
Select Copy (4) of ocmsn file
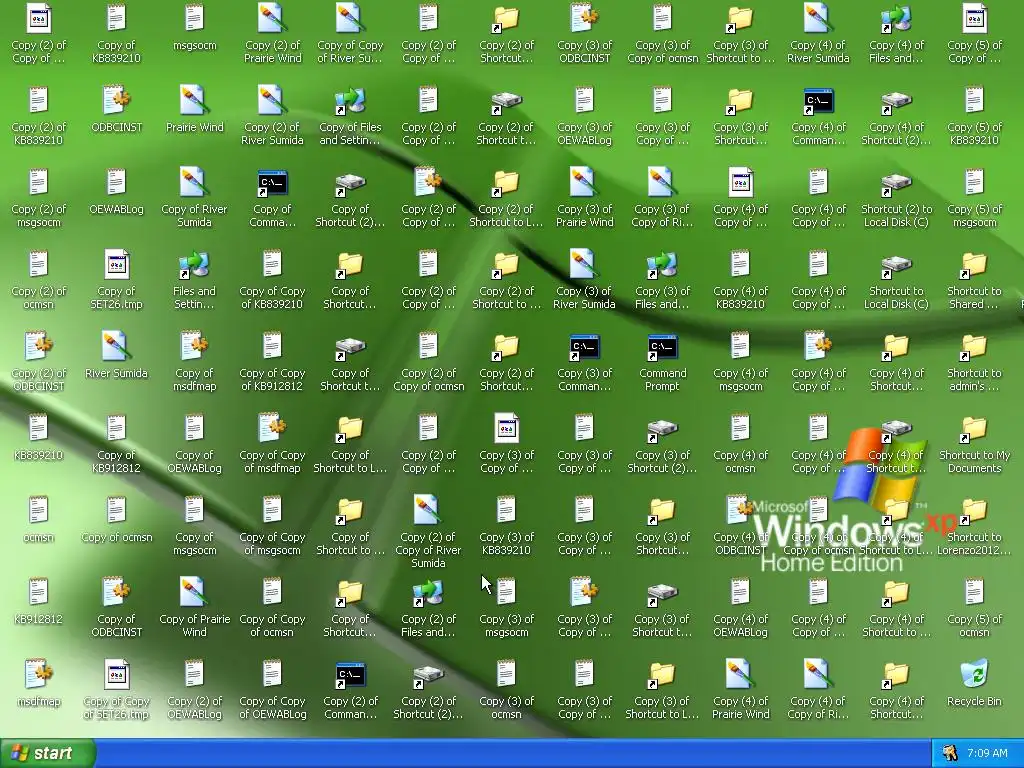[x=740, y=428]
